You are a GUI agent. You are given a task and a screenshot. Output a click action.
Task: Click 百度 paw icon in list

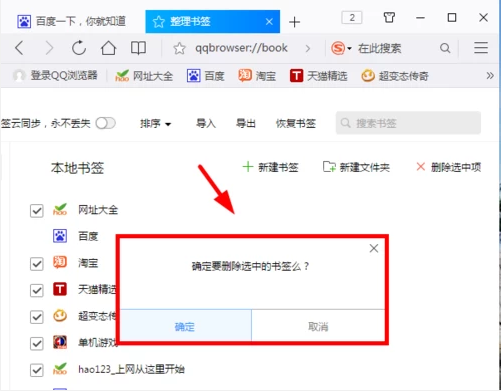[60, 236]
